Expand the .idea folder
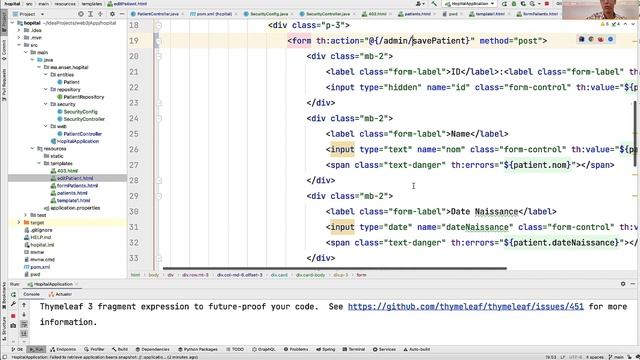Image resolution: width=640 pixels, height=360 pixels. (19, 30)
